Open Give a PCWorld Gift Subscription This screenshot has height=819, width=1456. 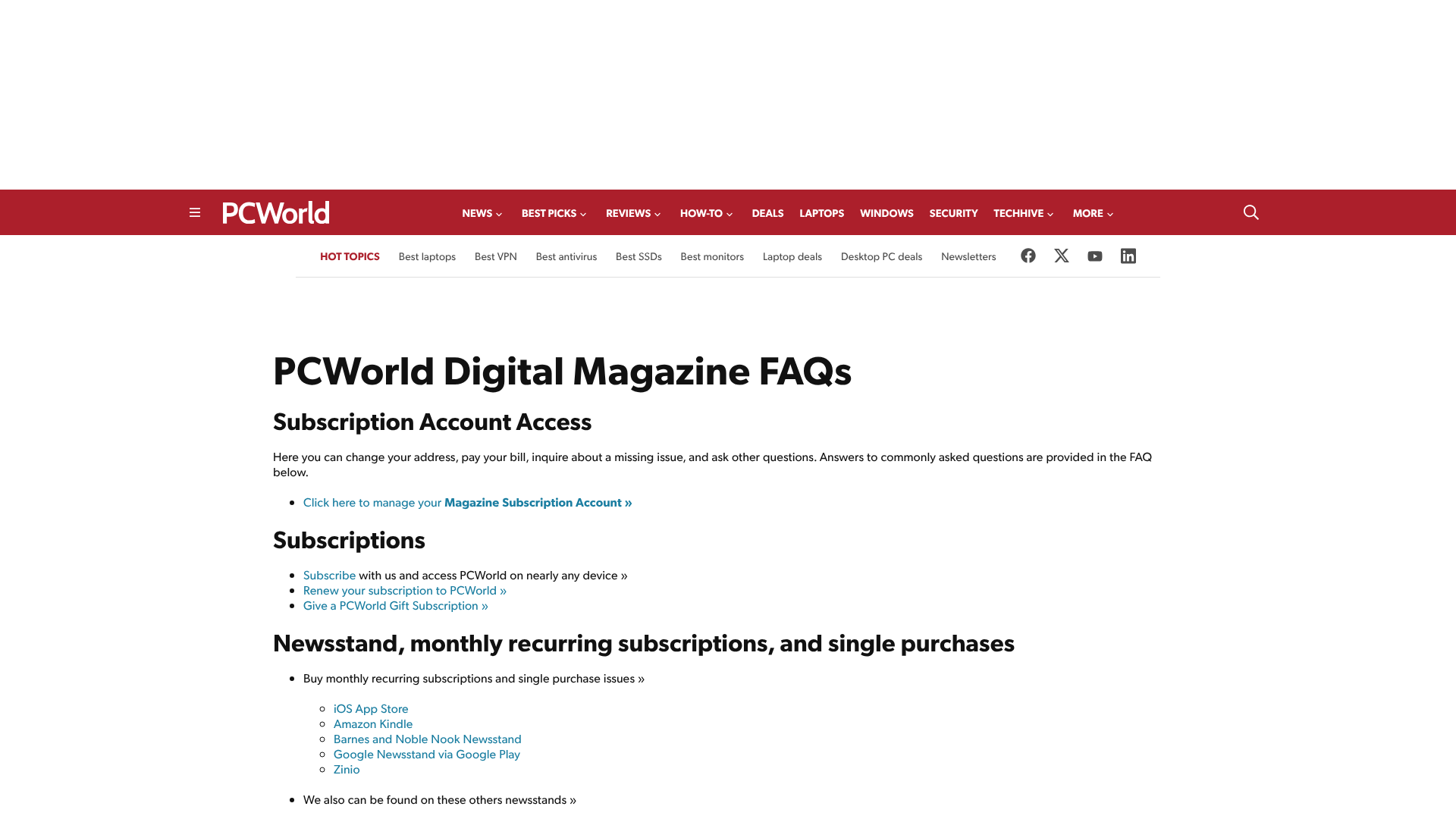point(396,606)
